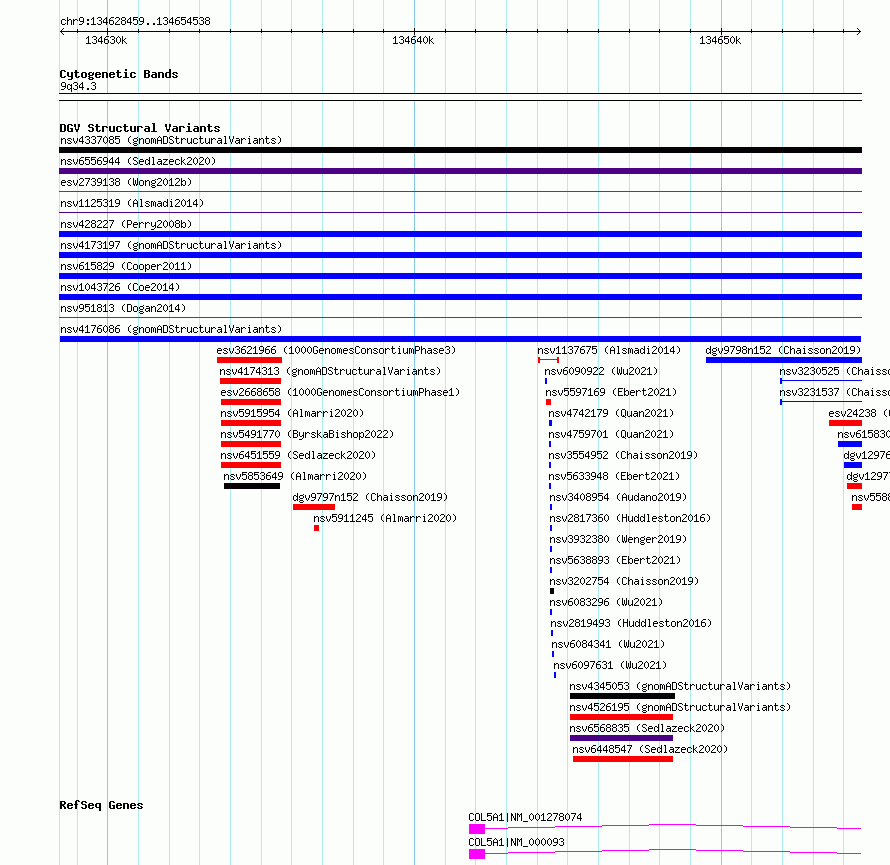Open nsv5633948 Ebert2021 variant
The image size is (890, 865).
tap(614, 476)
